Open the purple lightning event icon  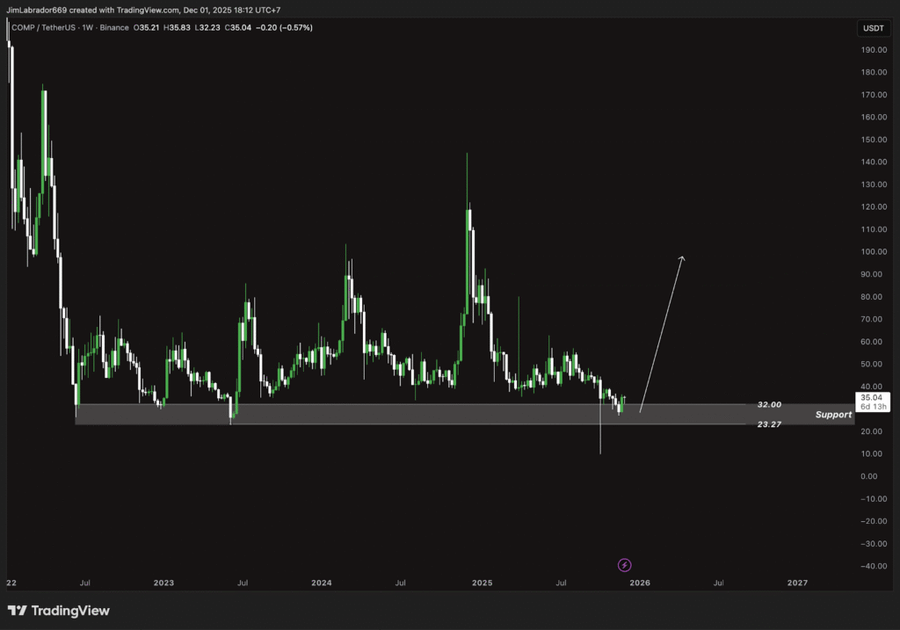[625, 565]
